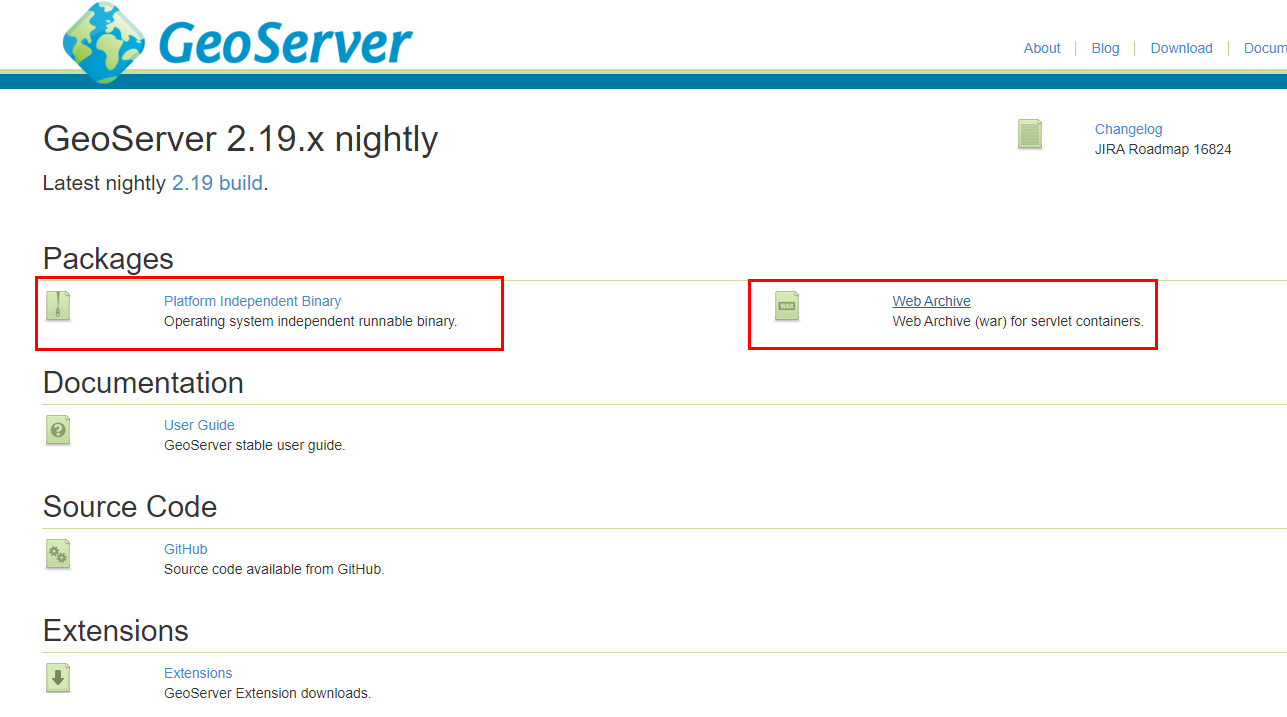This screenshot has width=1287, height=717.
Task: Open the Blog menu item
Action: coord(1105,48)
